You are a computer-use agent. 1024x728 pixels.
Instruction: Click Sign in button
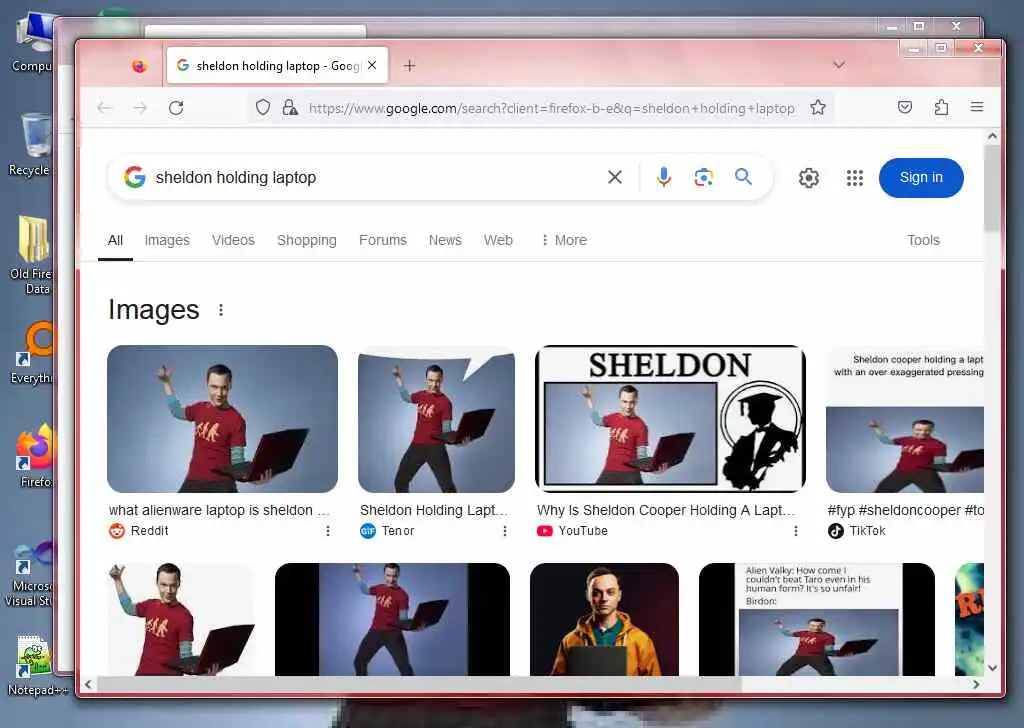[x=921, y=178]
